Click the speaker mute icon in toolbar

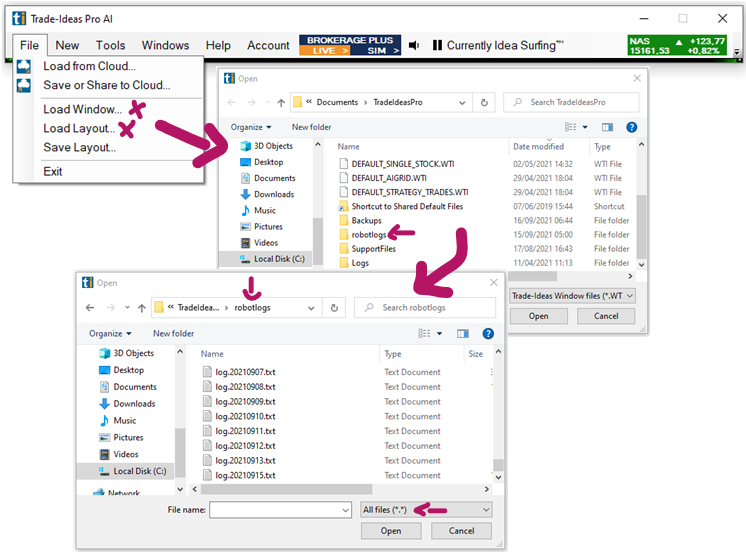click(x=414, y=45)
